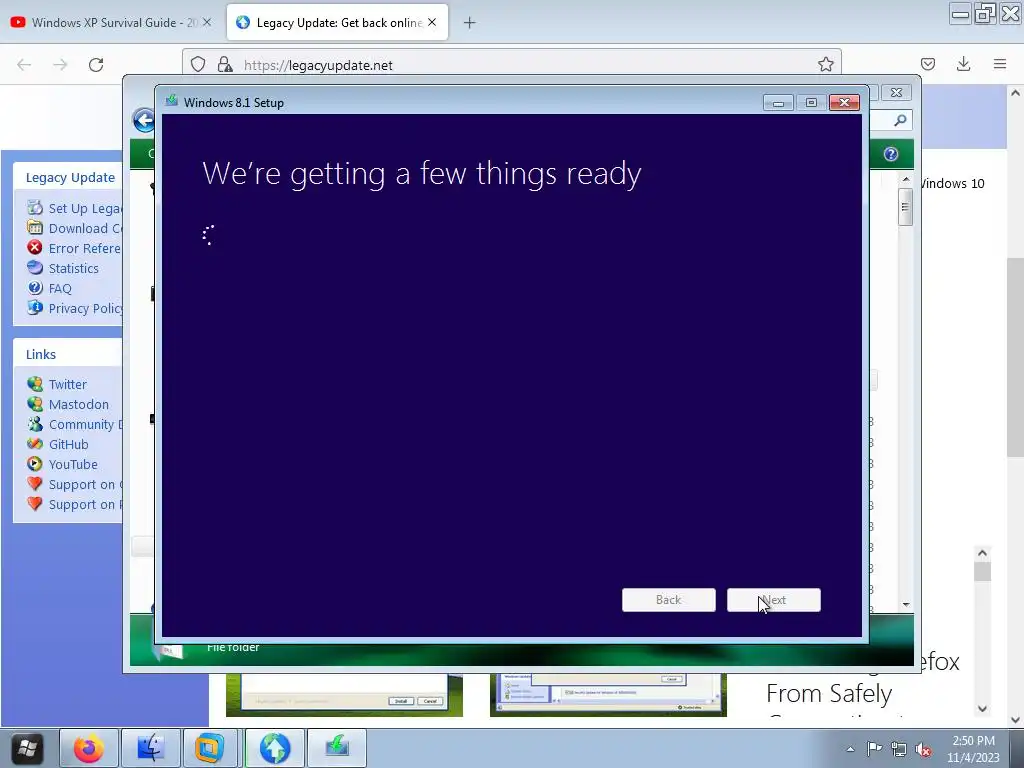Screen dimensions: 1024x768
Task: Open the network tray icon
Action: coord(899,749)
